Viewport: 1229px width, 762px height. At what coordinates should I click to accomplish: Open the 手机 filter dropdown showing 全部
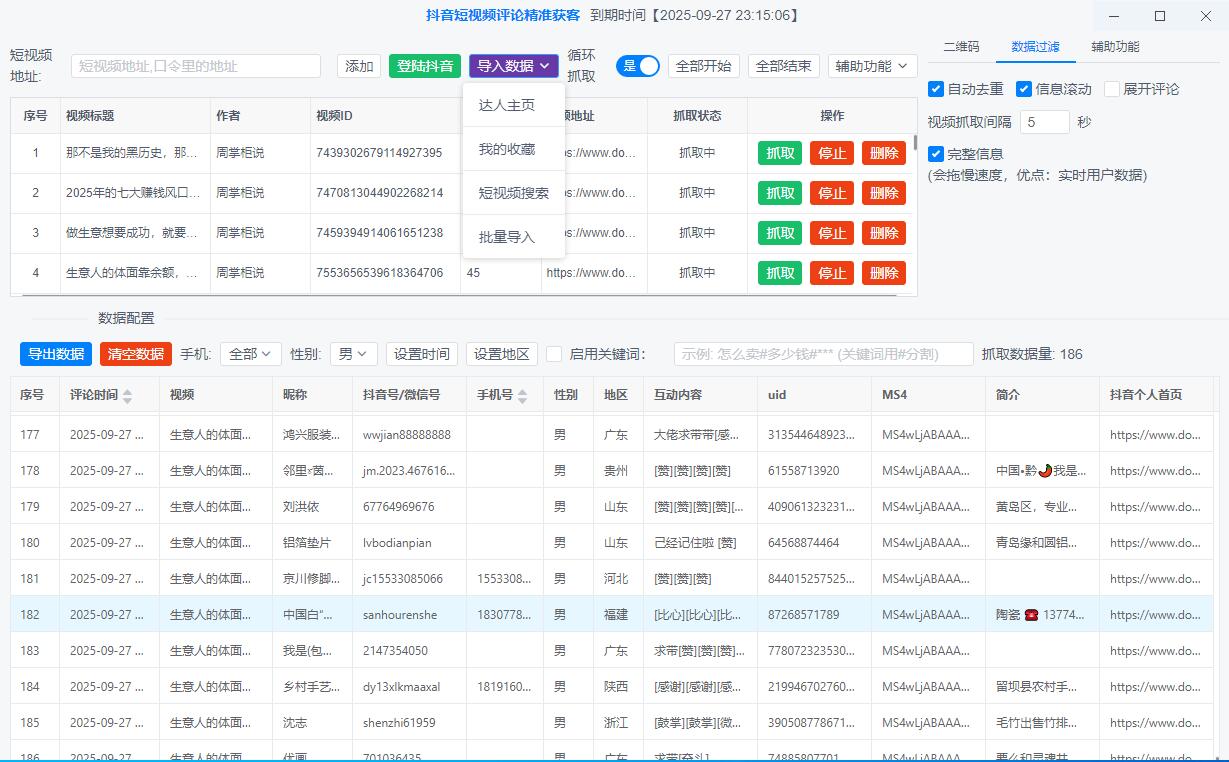251,354
